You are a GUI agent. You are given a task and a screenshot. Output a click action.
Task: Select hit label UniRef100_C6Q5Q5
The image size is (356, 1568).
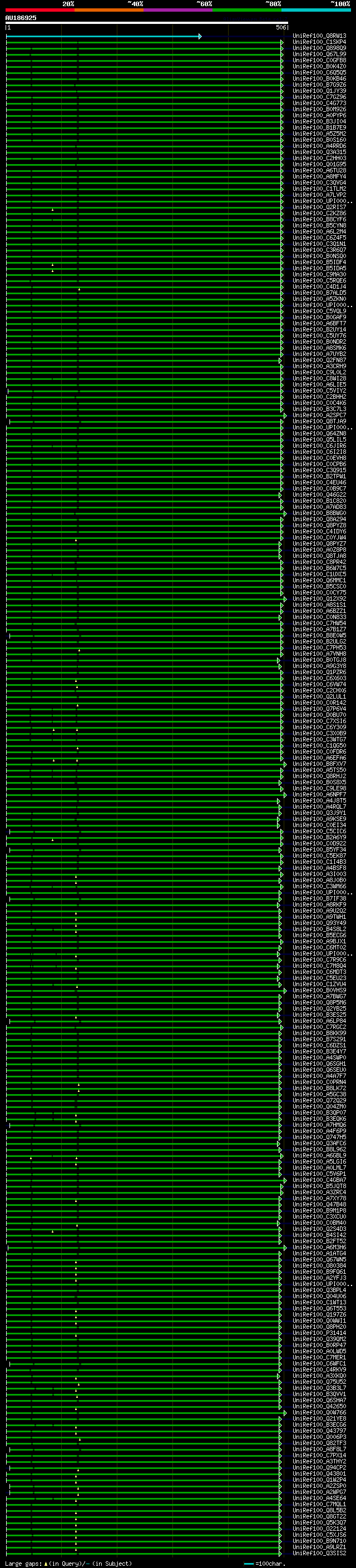319,72
